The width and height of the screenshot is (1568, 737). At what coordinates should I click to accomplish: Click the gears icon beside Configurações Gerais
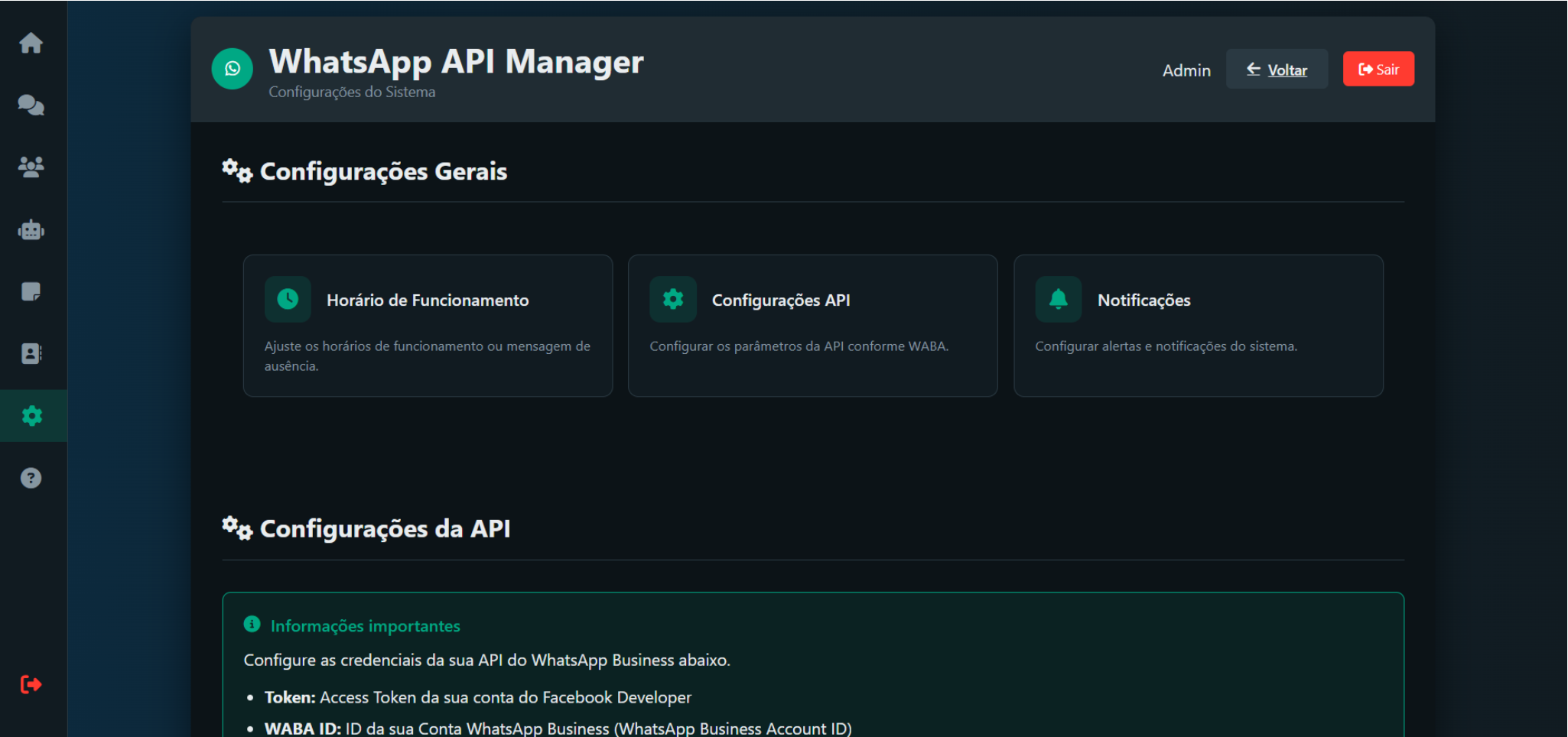(237, 170)
